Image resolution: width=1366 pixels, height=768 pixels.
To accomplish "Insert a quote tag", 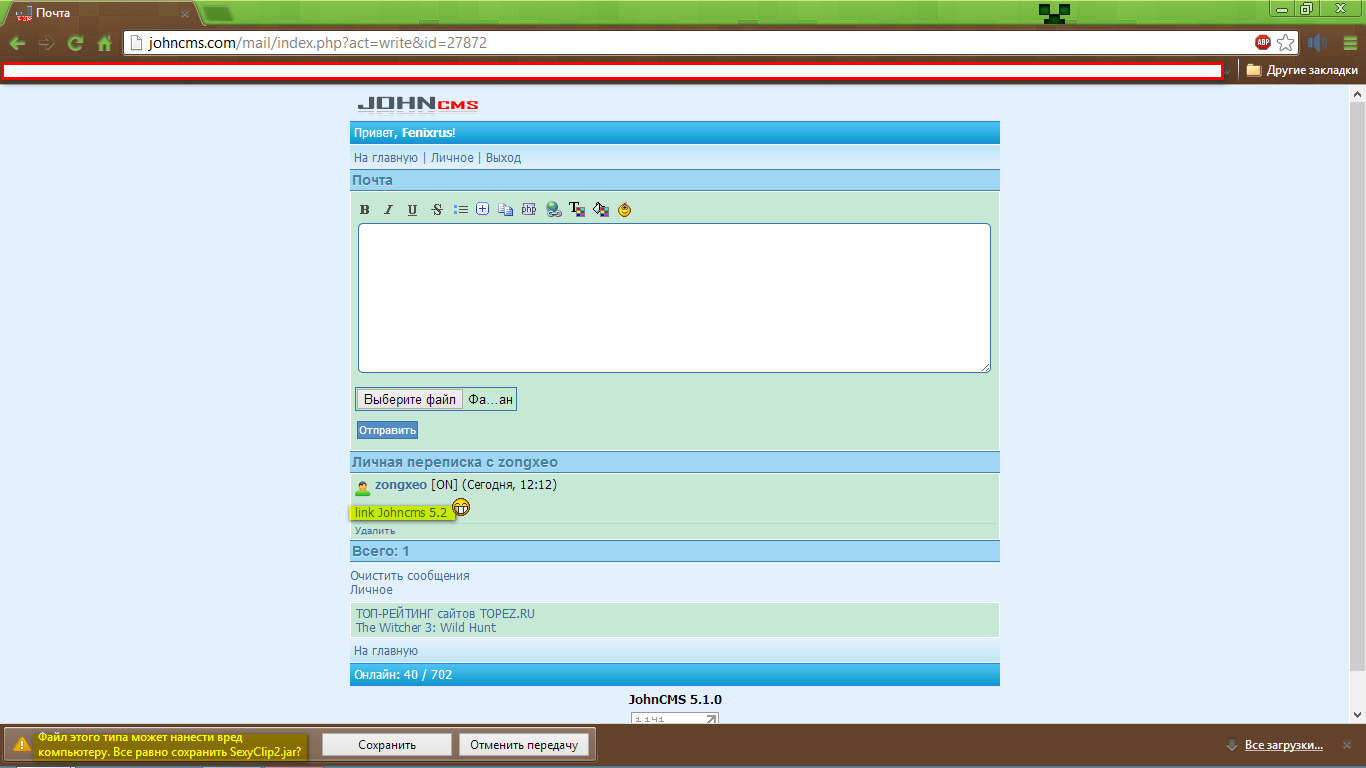I will pos(506,210).
